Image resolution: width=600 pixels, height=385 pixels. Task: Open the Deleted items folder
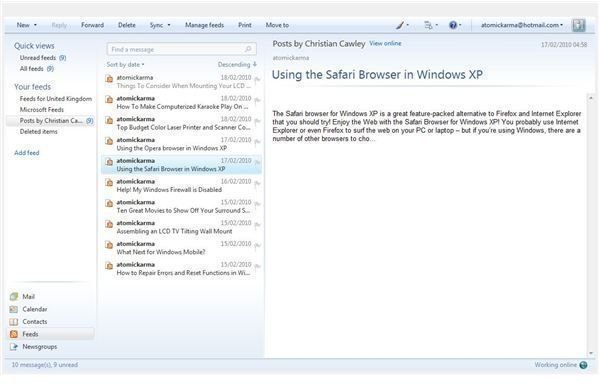[39, 132]
